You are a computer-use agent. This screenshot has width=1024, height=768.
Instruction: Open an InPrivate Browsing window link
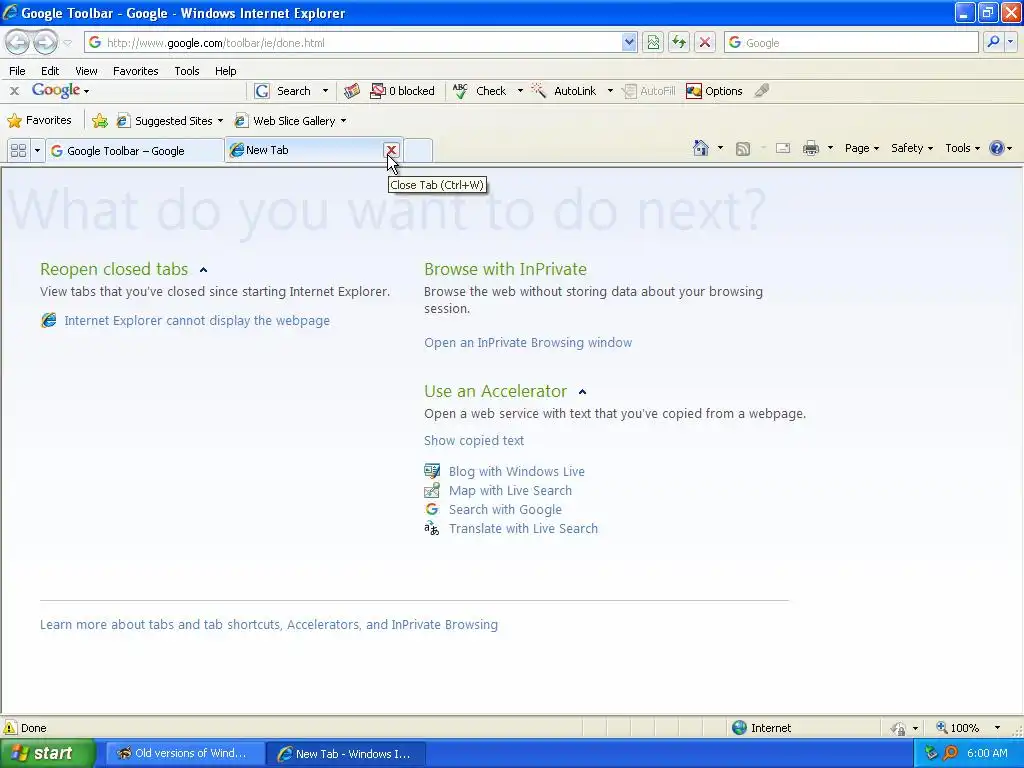[528, 343]
